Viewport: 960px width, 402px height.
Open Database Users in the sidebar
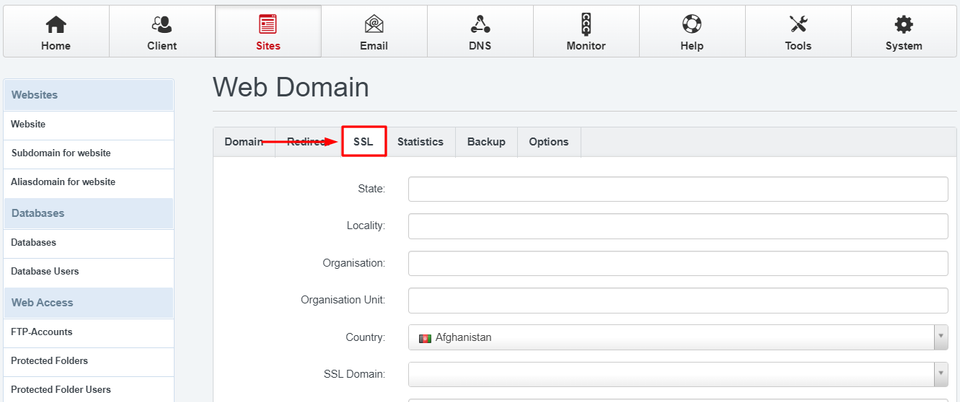click(x=45, y=271)
